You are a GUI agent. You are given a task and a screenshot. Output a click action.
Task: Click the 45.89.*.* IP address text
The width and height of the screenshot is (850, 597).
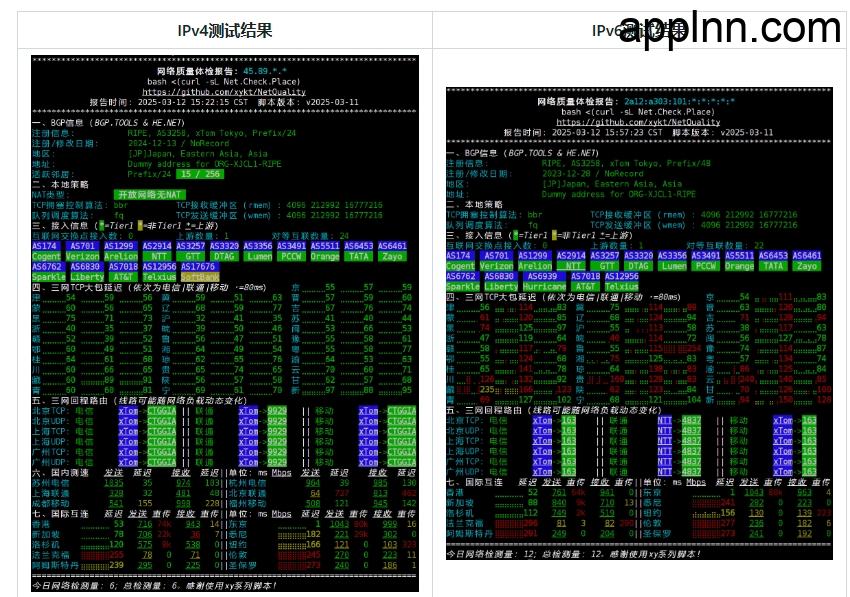(x=265, y=71)
